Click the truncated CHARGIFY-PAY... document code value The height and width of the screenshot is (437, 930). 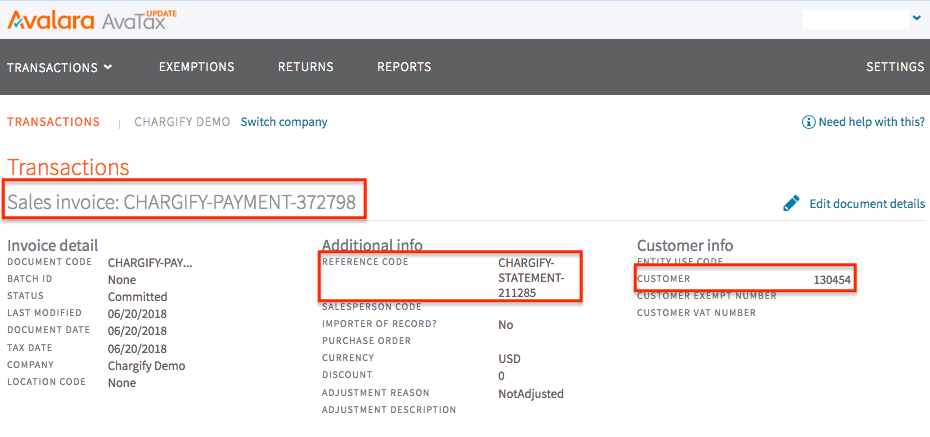pyautogui.click(x=151, y=263)
